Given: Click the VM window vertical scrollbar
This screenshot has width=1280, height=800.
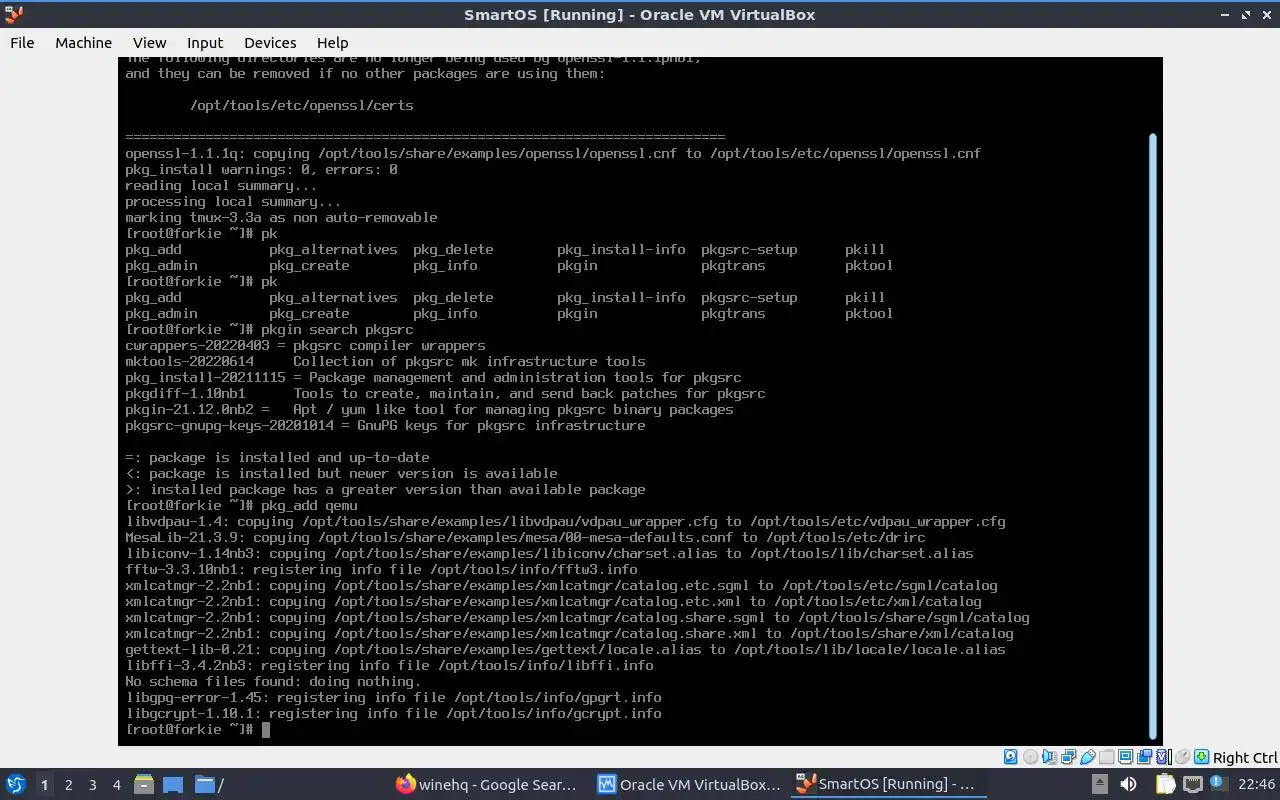Looking at the screenshot, I should point(1152,436).
